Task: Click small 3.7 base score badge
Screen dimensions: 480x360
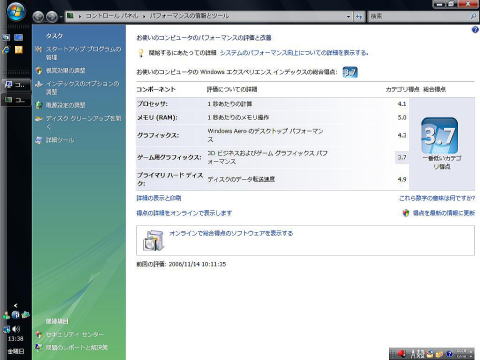Action: (350, 72)
